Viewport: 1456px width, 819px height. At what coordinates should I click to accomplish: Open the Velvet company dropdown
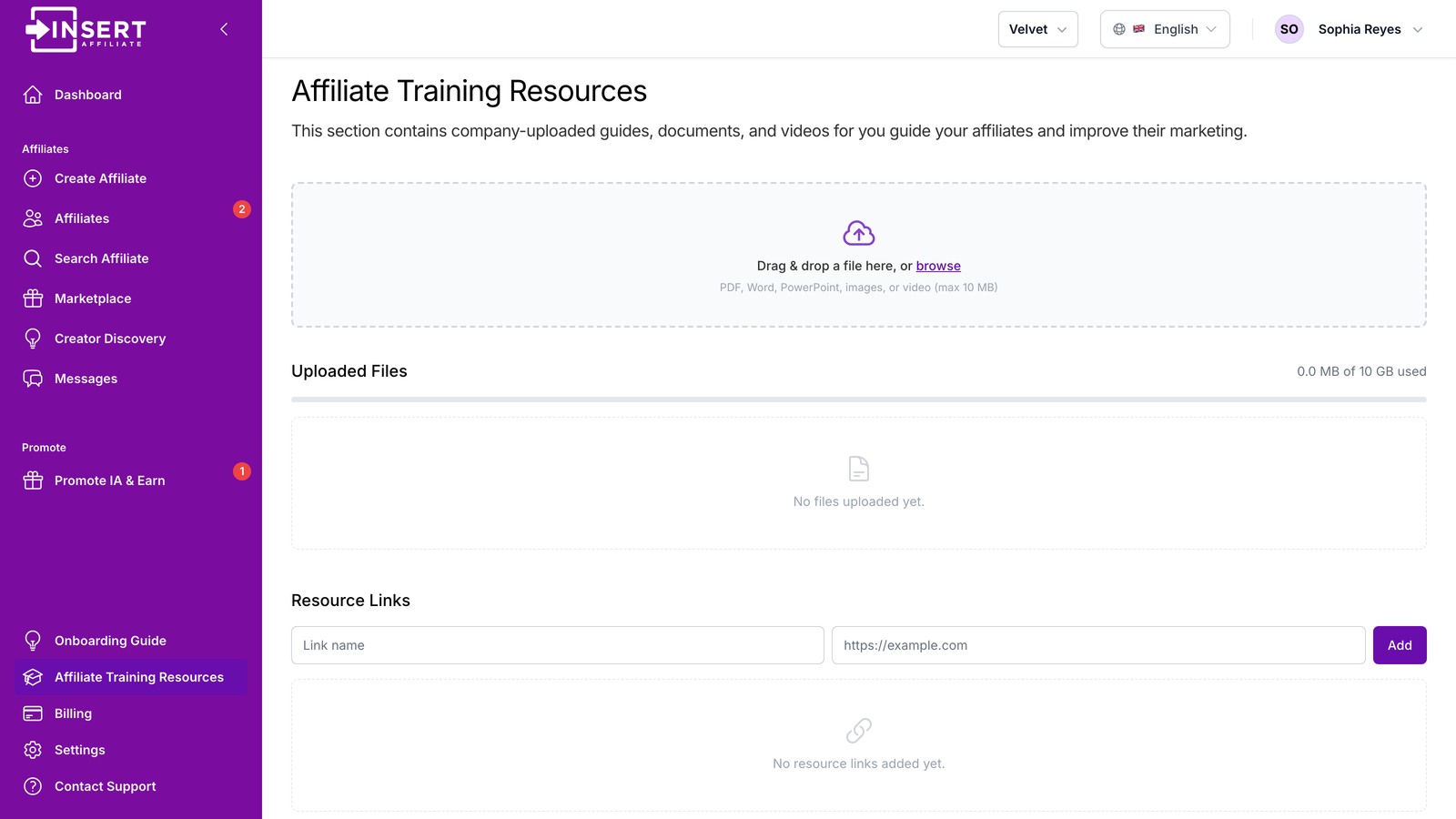[1038, 29]
